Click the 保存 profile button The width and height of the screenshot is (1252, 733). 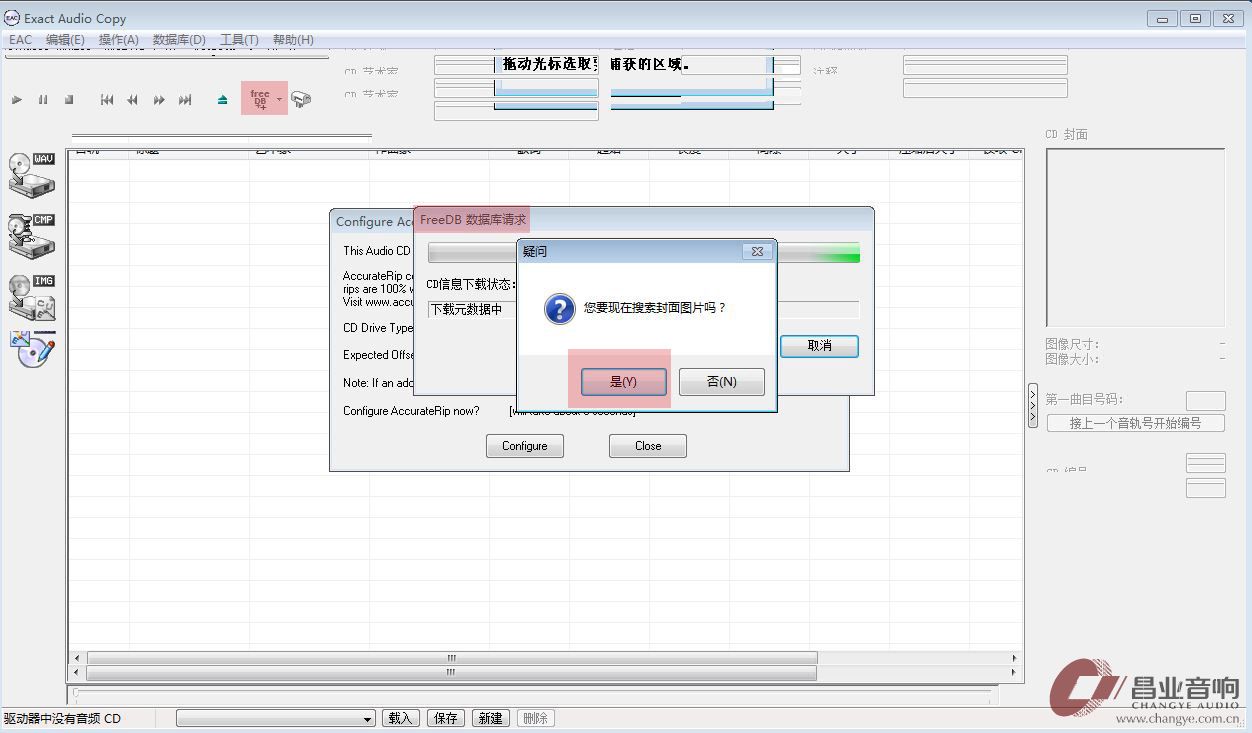pyautogui.click(x=446, y=718)
